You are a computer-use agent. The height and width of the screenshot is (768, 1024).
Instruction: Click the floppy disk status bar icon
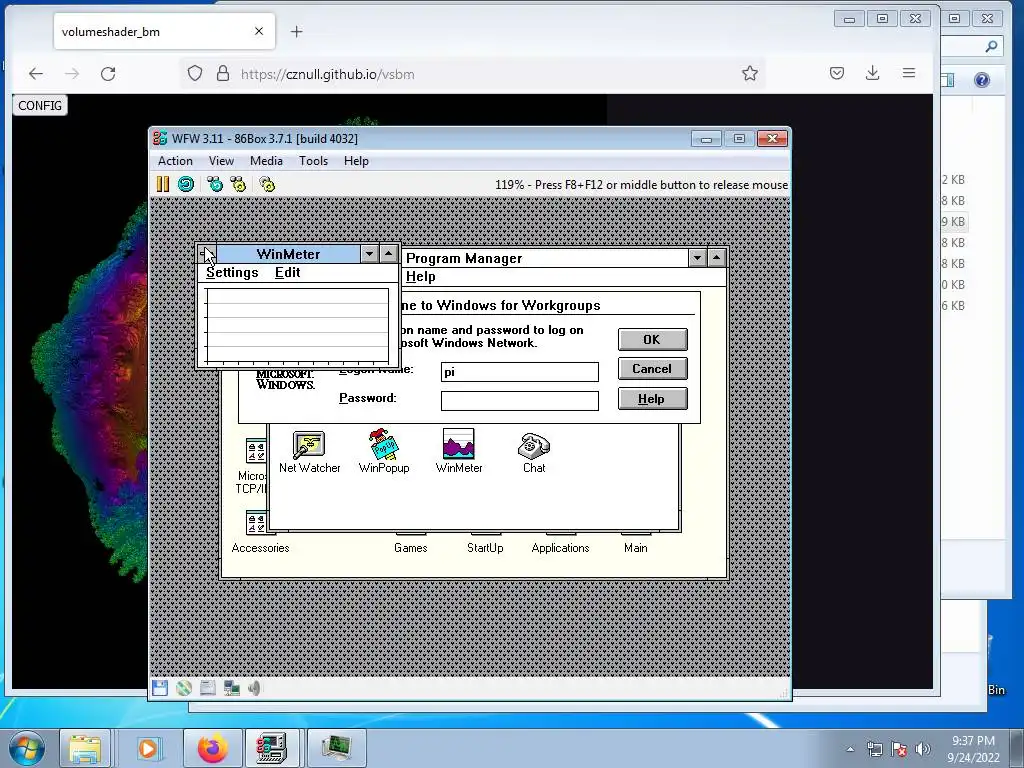pos(160,688)
